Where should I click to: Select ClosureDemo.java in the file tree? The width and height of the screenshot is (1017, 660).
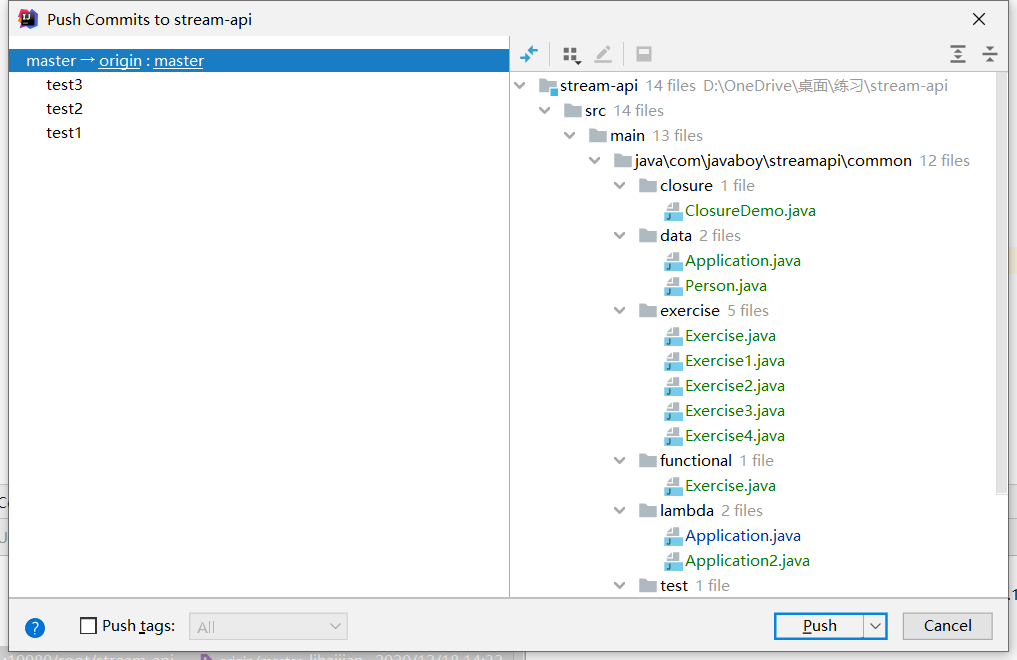(x=750, y=211)
